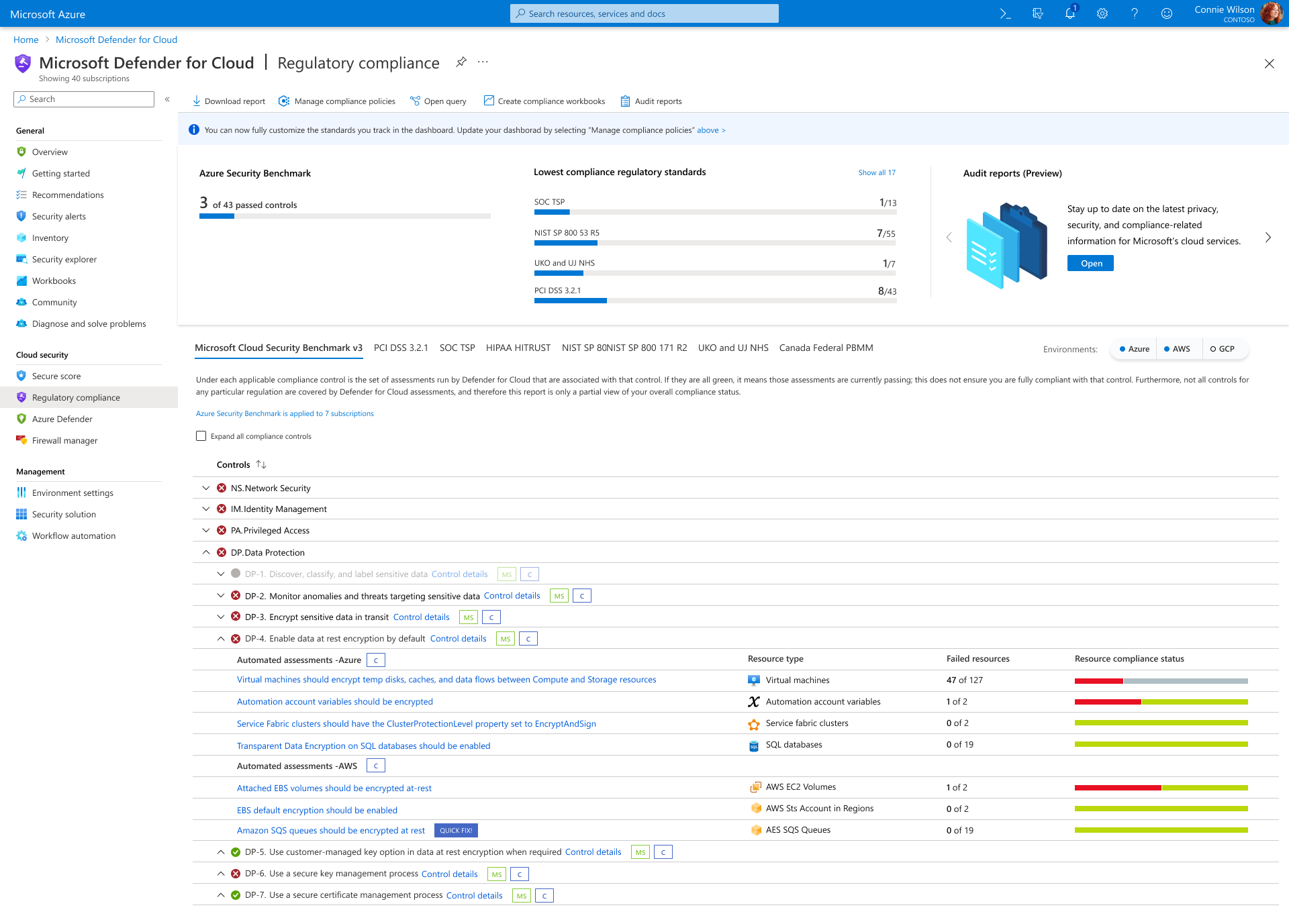Expand DP-3 Encrypt sensitive data row
The height and width of the screenshot is (924, 1289).
pyautogui.click(x=221, y=617)
